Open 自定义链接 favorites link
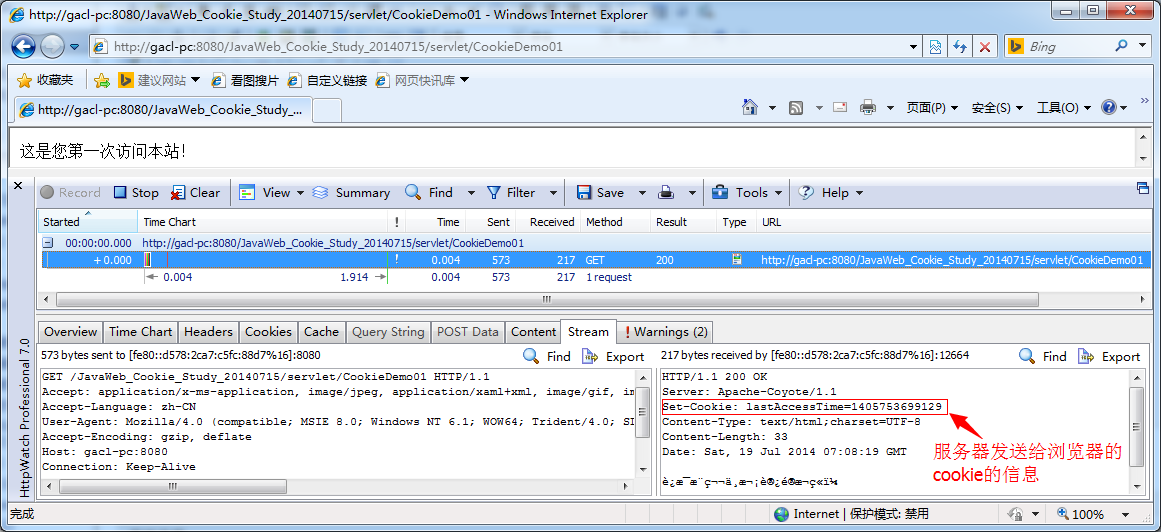The image size is (1161, 532). click(x=327, y=80)
